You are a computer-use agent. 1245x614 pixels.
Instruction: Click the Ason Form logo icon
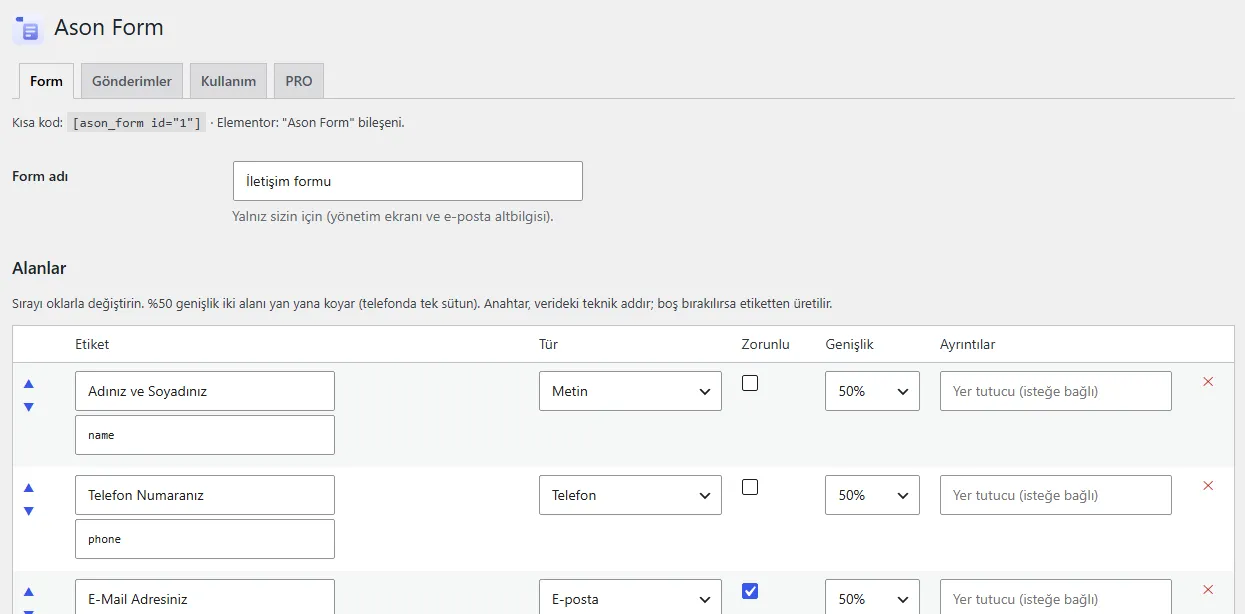(27, 29)
